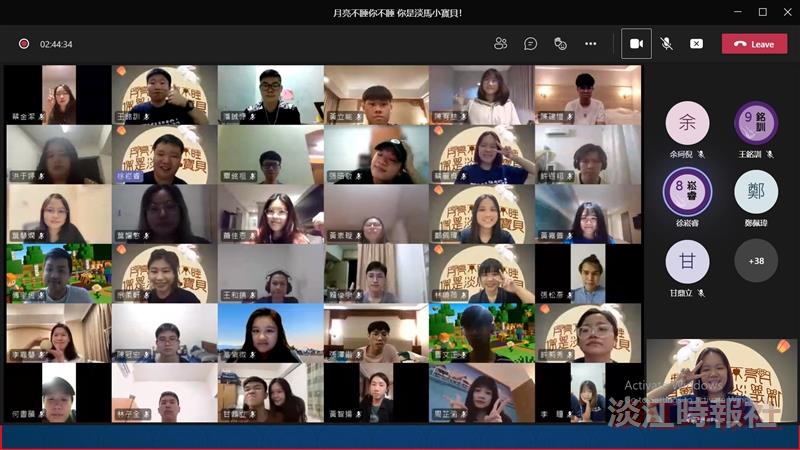Select the 甘 participant avatar
Viewport: 800px width, 450px height.
pyautogui.click(x=687, y=261)
